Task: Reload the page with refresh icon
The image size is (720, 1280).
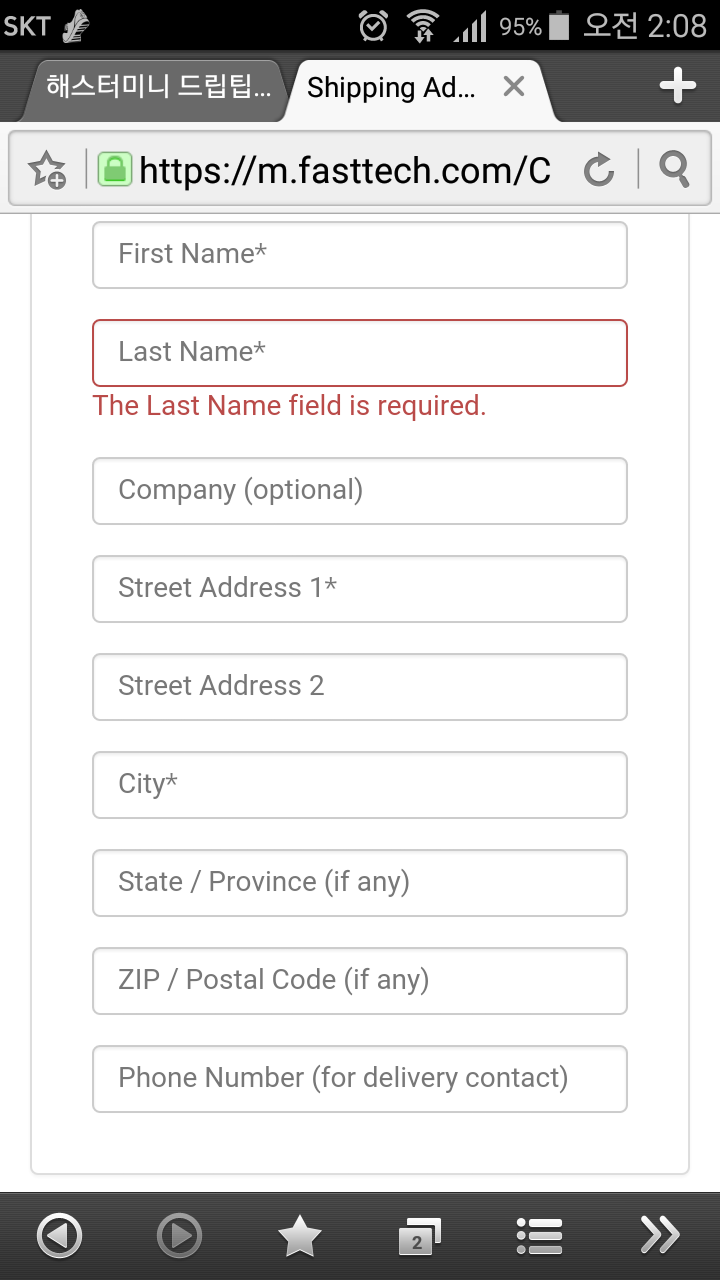Action: (x=598, y=170)
